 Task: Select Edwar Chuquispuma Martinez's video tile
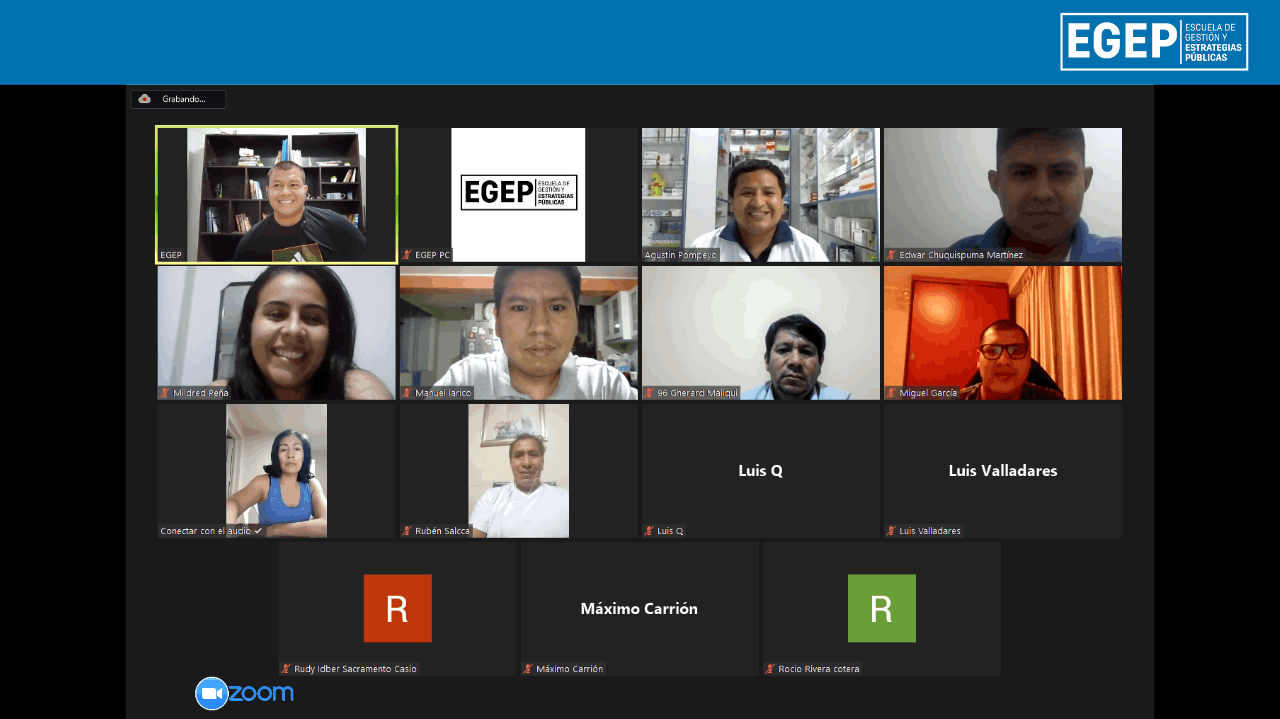coord(1002,193)
